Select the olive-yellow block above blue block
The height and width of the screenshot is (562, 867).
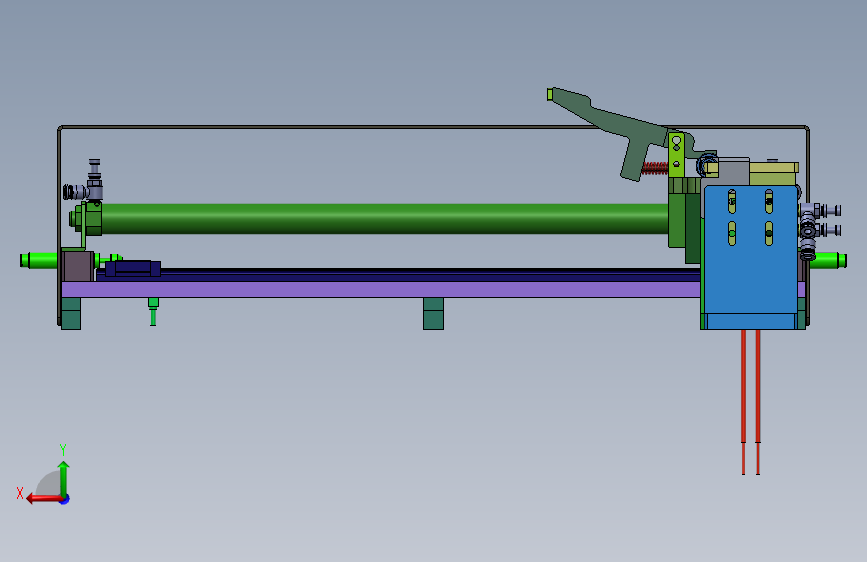(x=774, y=173)
